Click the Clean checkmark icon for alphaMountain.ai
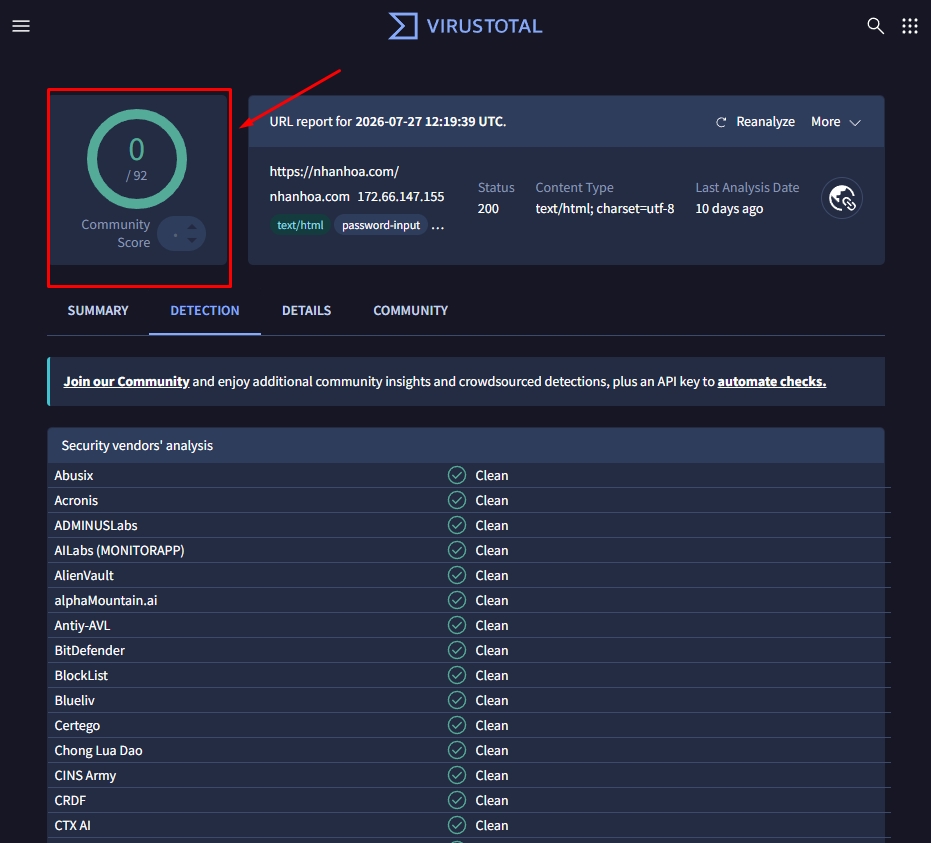 point(457,600)
